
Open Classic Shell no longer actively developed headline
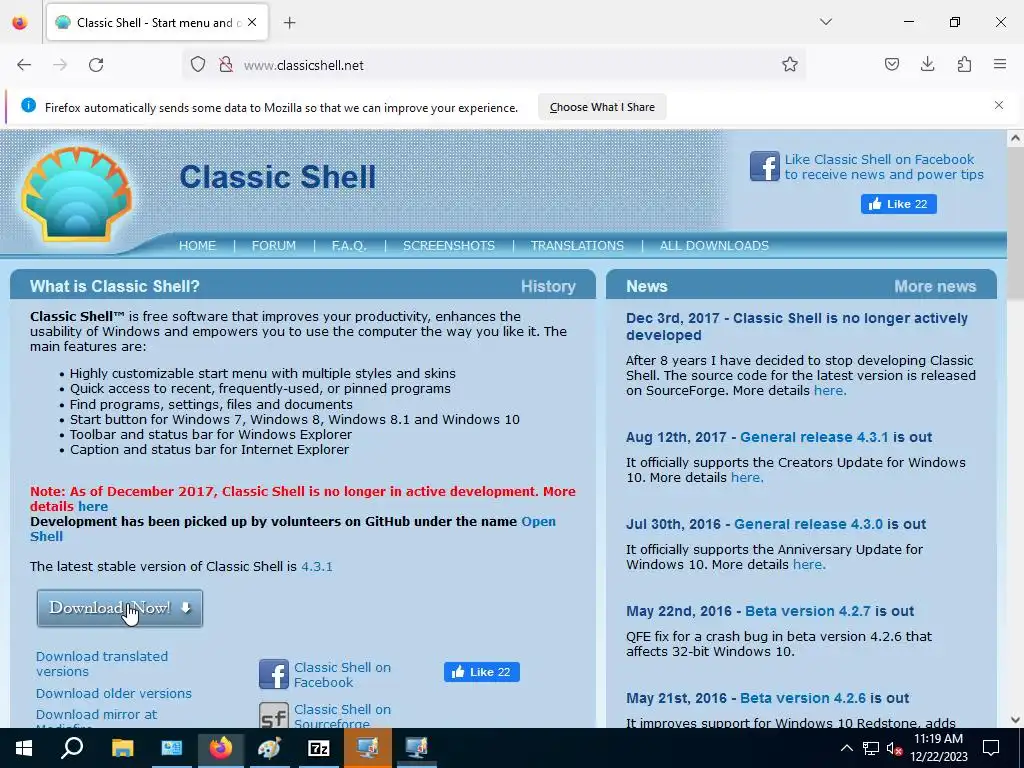(797, 326)
